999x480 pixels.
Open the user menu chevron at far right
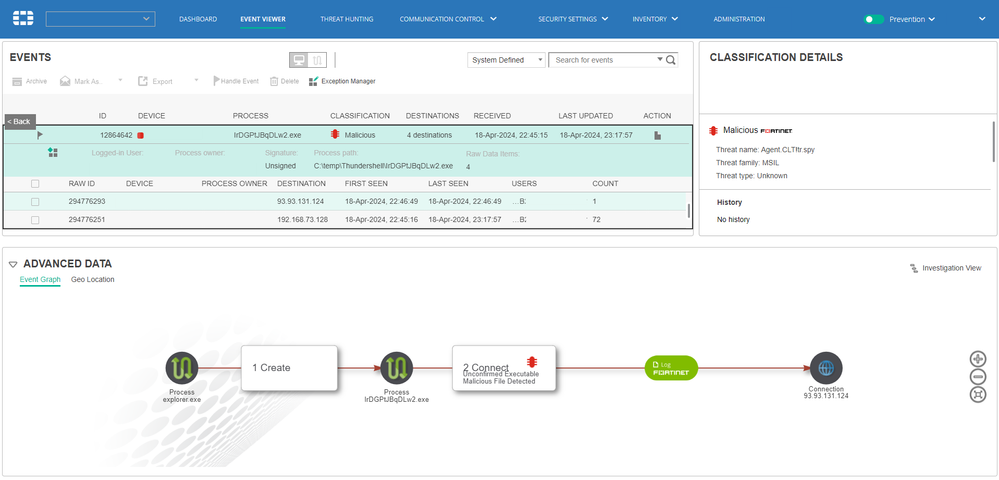(982, 19)
